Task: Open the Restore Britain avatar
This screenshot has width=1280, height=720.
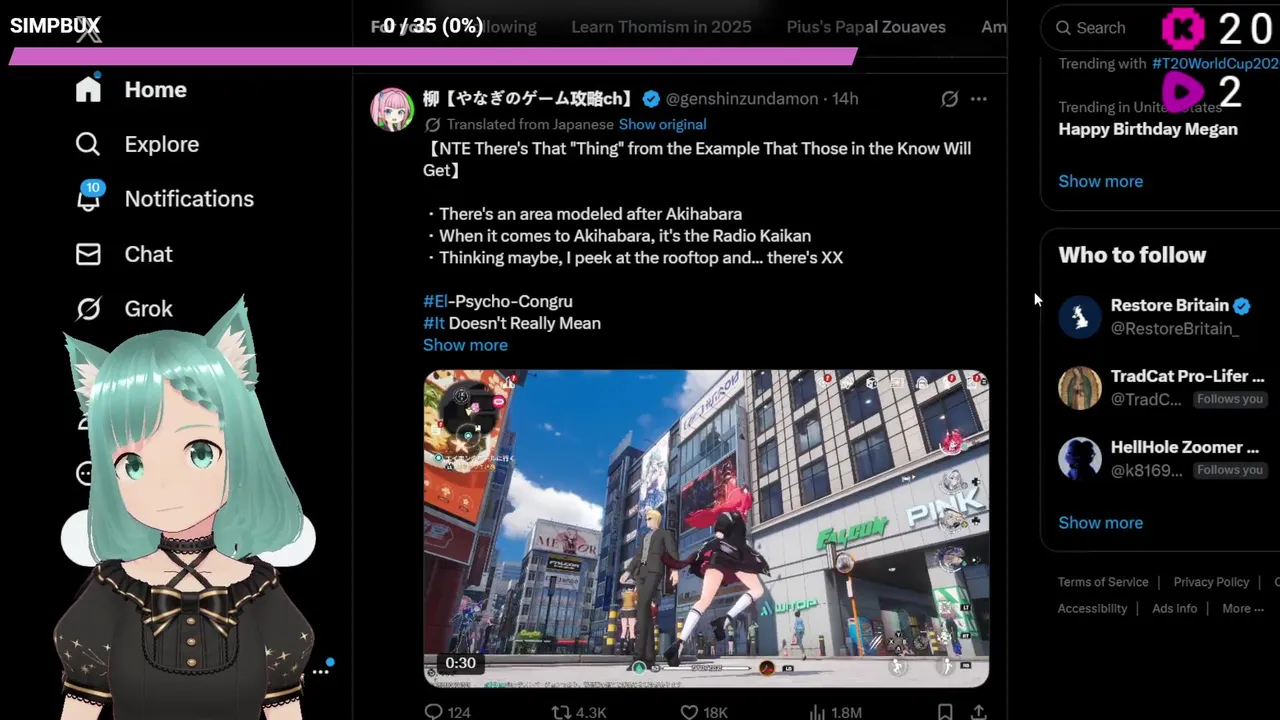Action: [1080, 317]
